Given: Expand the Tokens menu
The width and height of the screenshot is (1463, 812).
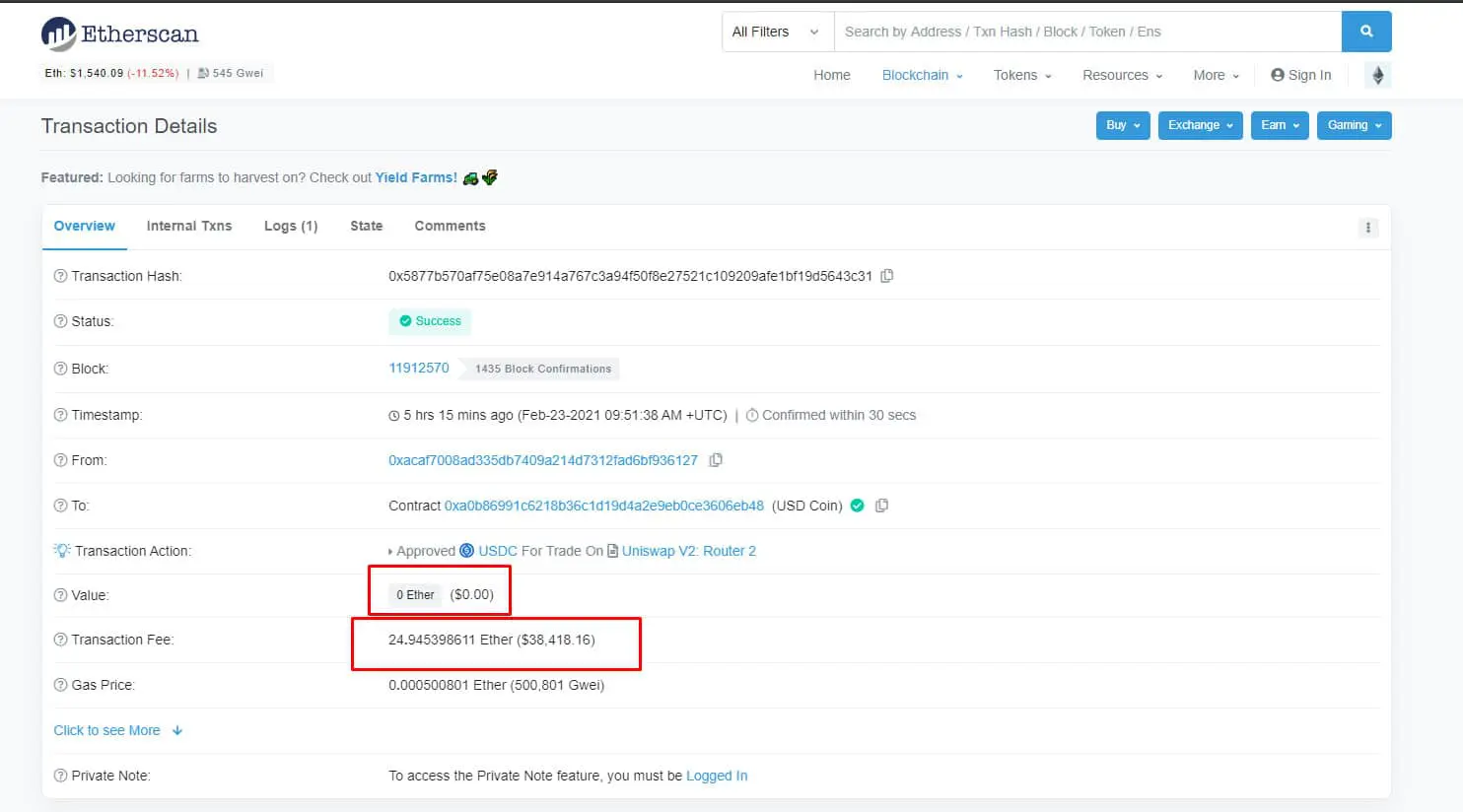Looking at the screenshot, I should [x=1022, y=75].
